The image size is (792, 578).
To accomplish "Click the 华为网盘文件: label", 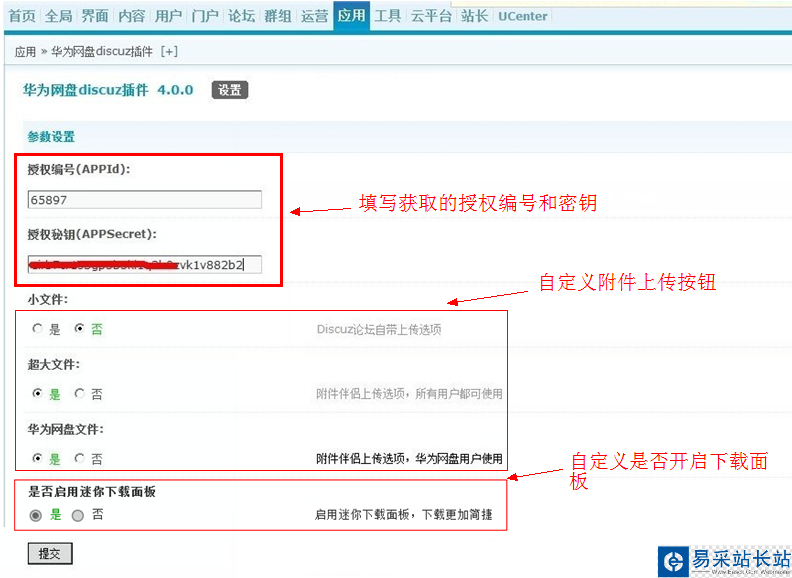I will click(66, 429).
